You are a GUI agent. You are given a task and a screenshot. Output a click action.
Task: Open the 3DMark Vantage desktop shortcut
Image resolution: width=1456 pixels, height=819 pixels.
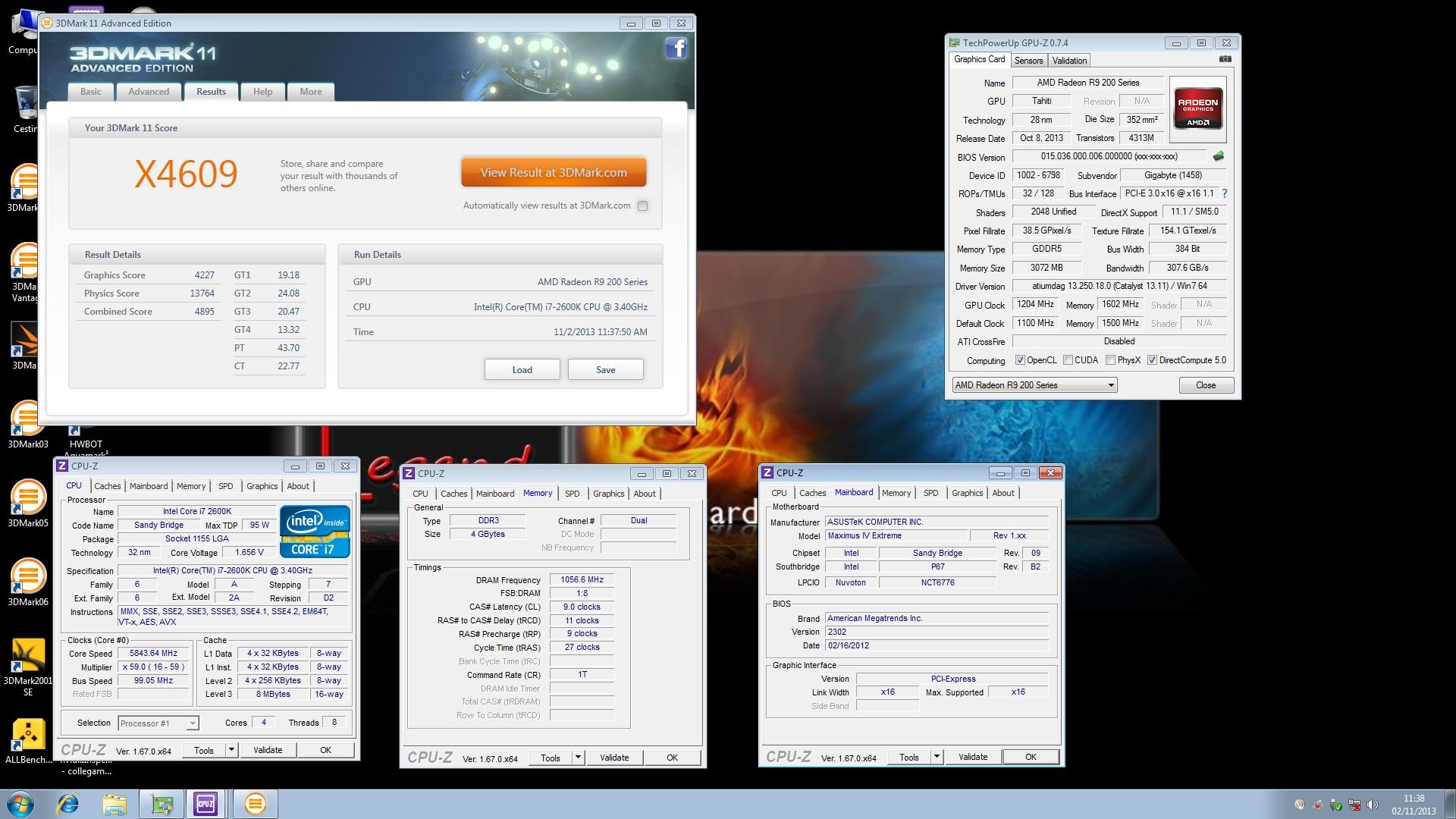pos(25,262)
